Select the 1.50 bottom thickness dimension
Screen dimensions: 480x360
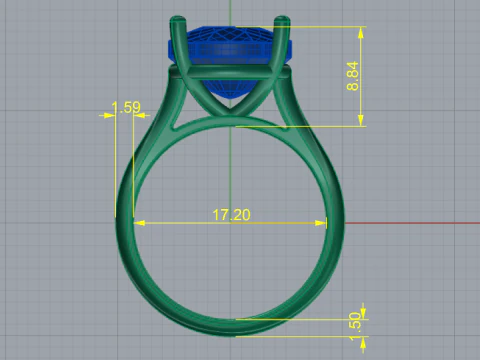(355, 326)
